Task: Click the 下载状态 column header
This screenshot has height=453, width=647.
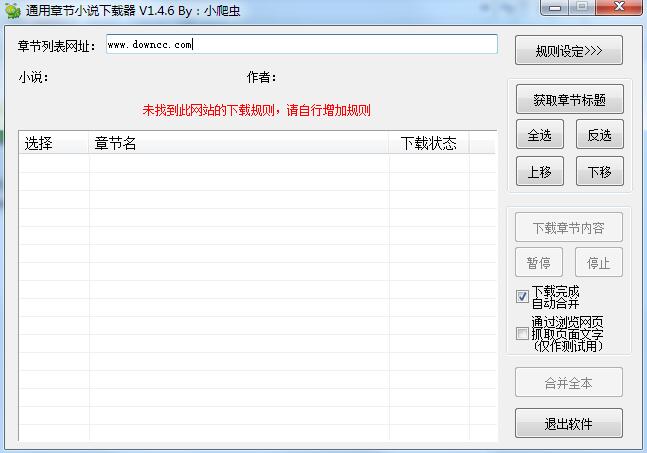Action: [429, 143]
